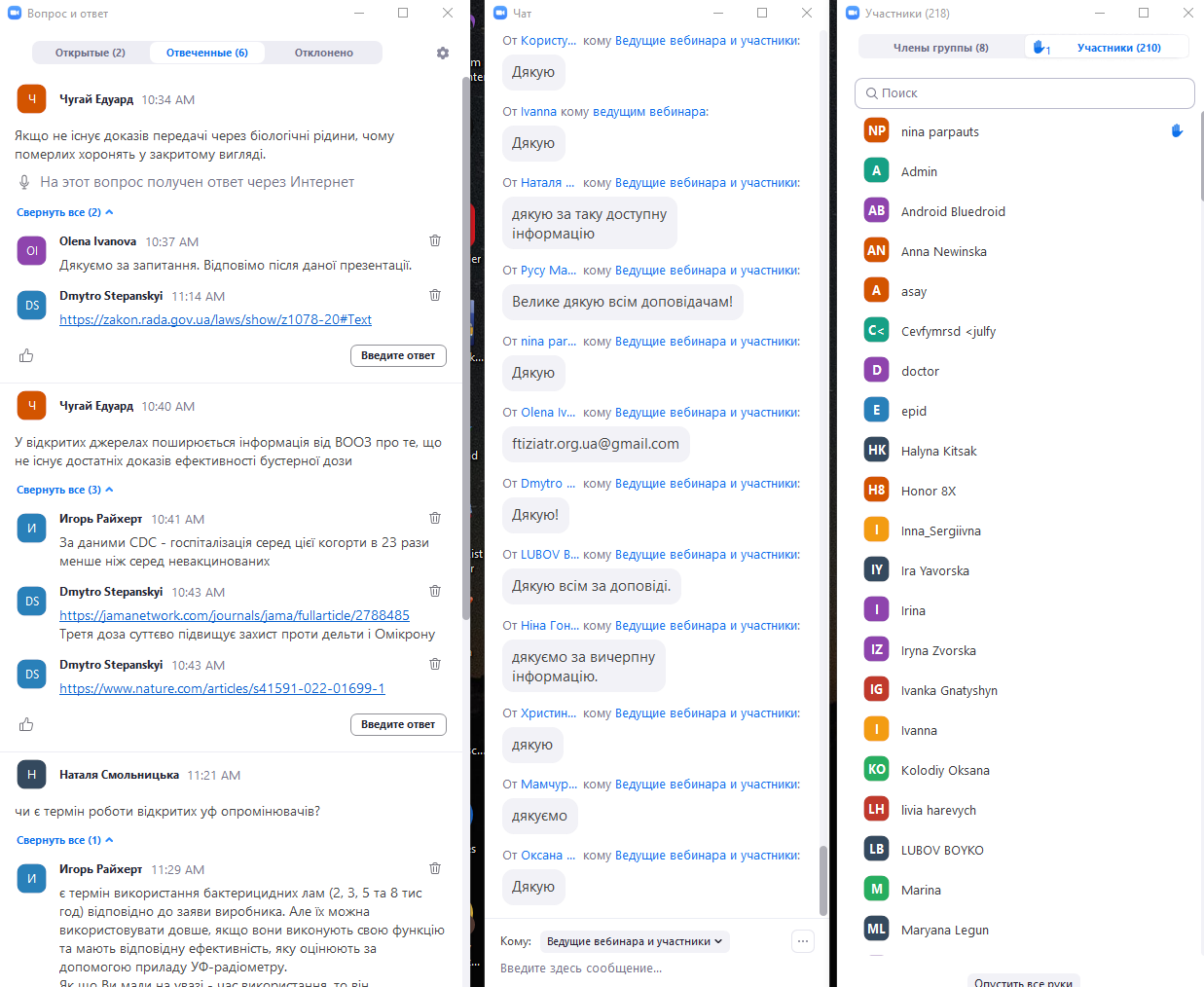
Task: Collapse the single answer under Наталя's question
Action: [64, 840]
